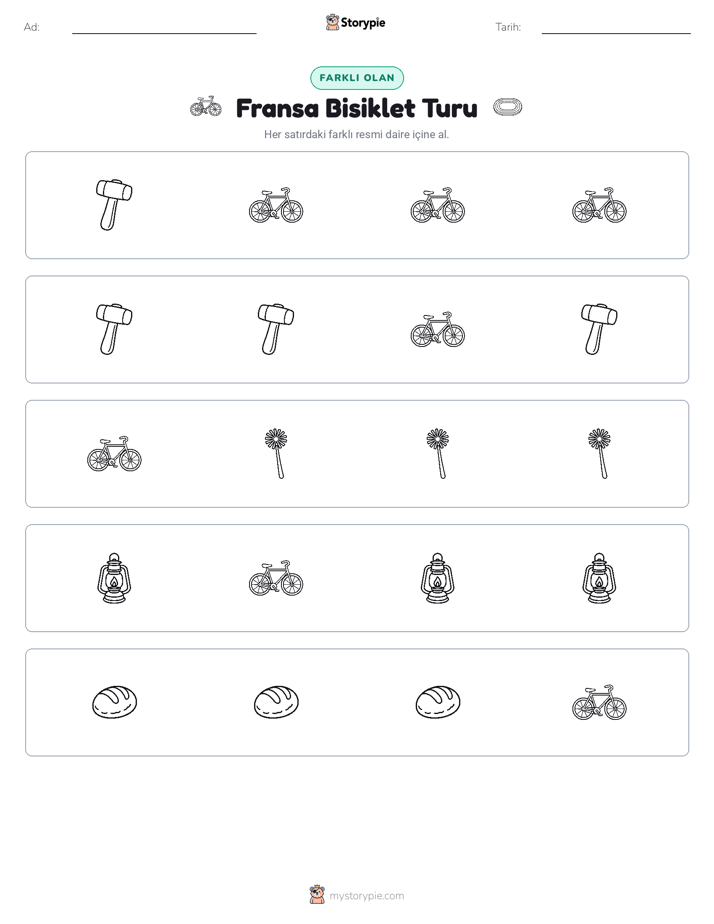Click the Fransa Bisiklet Turu title
This screenshot has height=924, width=714.
pyautogui.click(x=357, y=108)
